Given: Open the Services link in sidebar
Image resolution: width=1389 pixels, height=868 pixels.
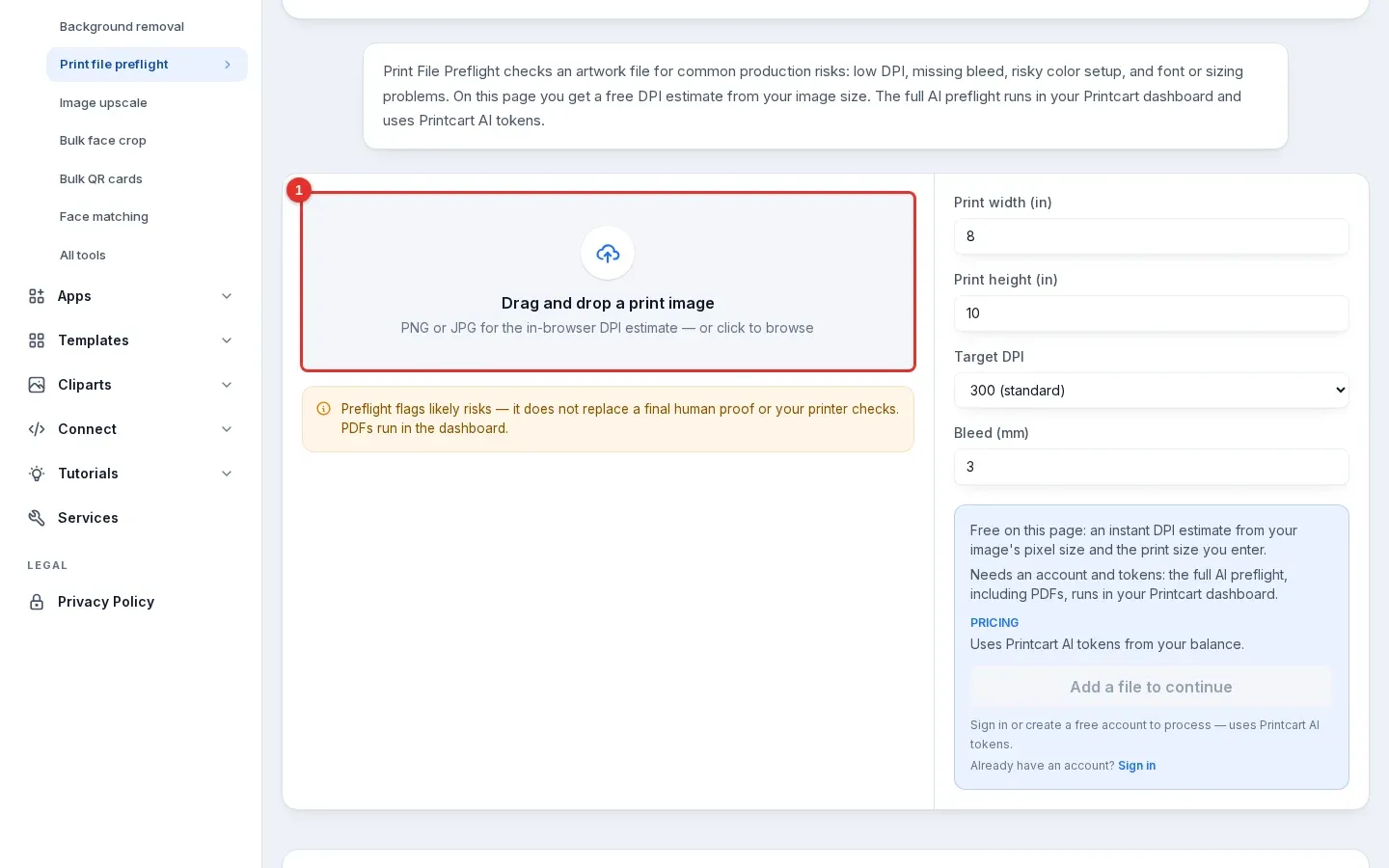Looking at the screenshot, I should tap(88, 518).
